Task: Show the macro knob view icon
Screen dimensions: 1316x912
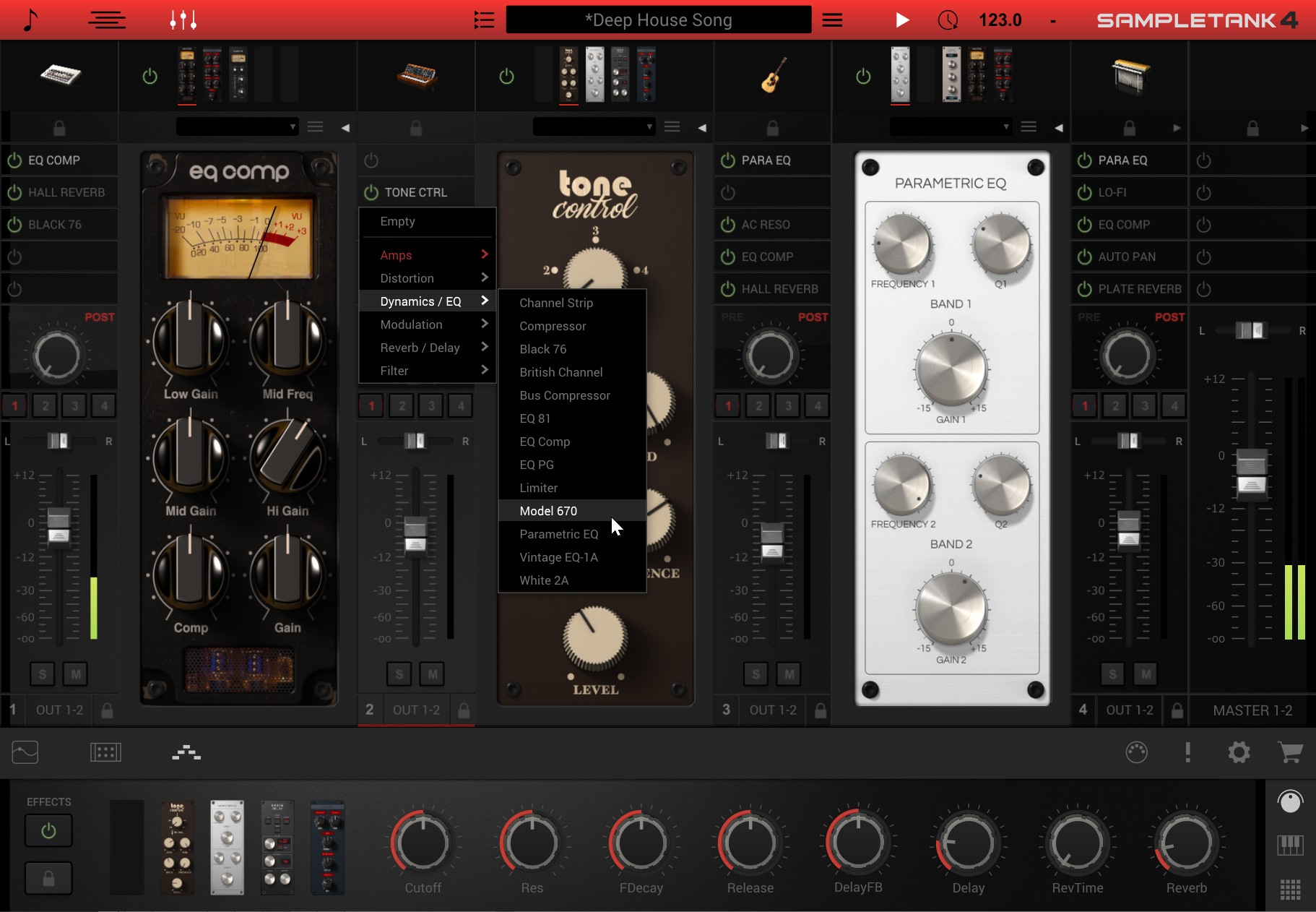Action: tap(1290, 801)
